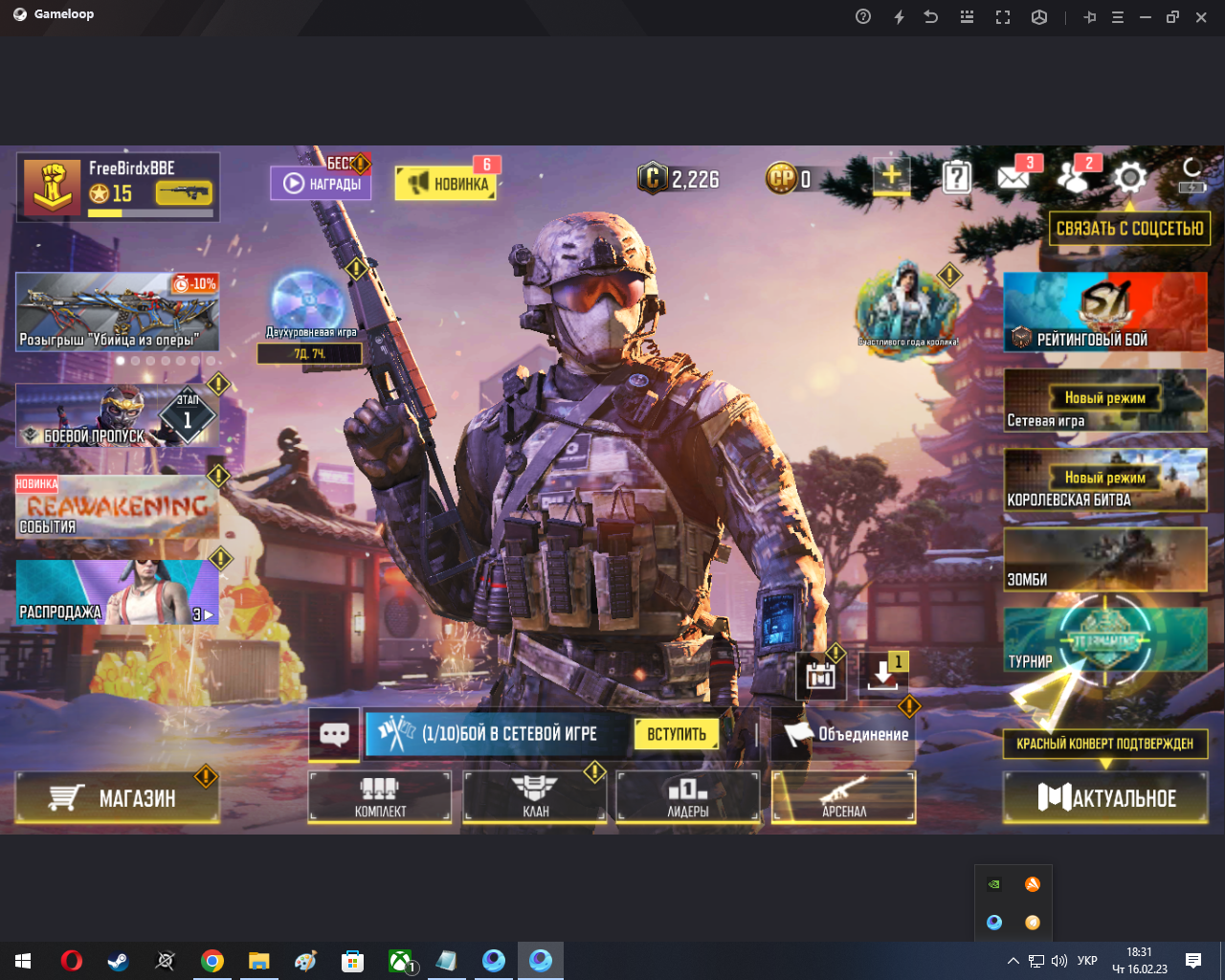
Task: Open the ЛИДЕРЫ leaderboard tab
Action: [688, 797]
